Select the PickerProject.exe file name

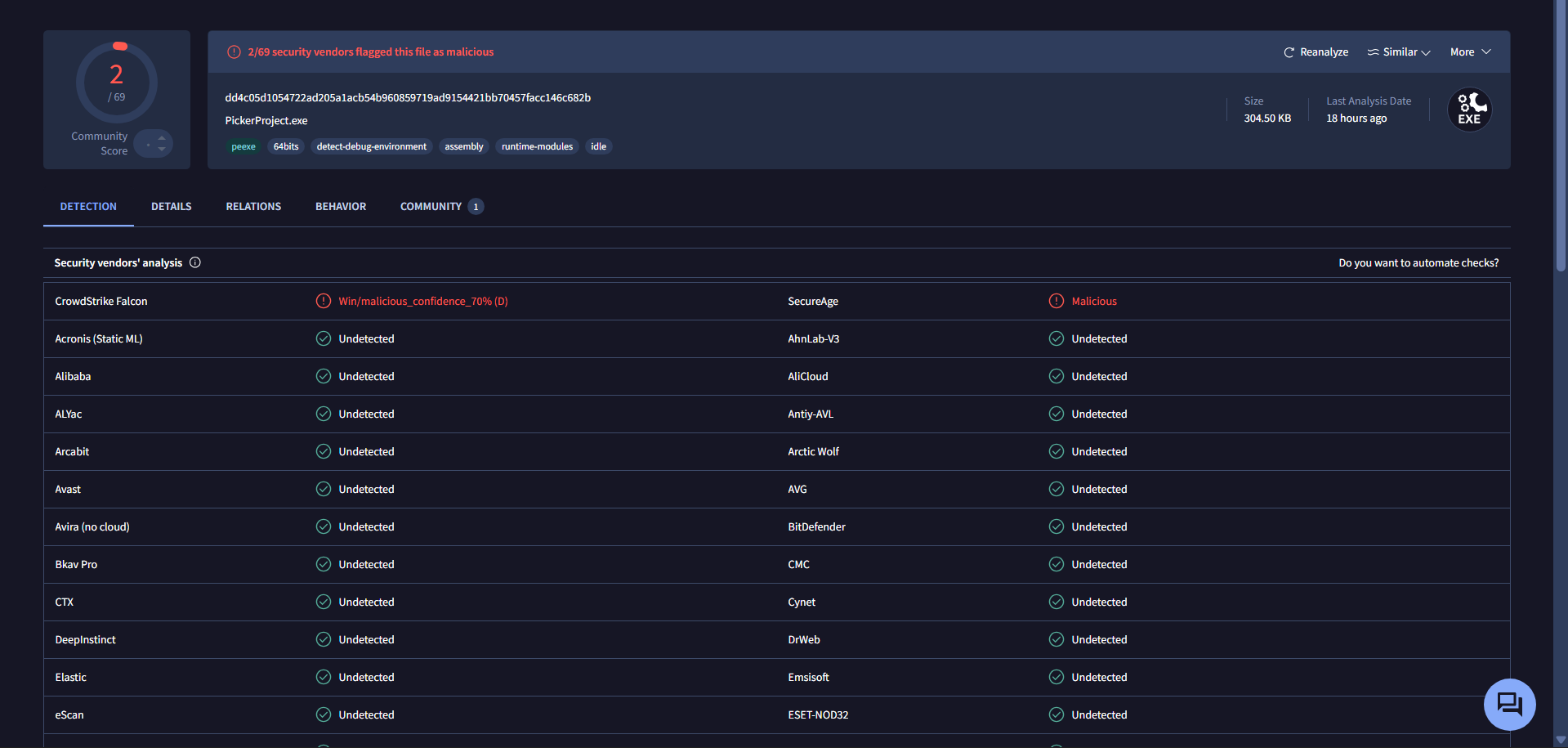[x=266, y=121]
